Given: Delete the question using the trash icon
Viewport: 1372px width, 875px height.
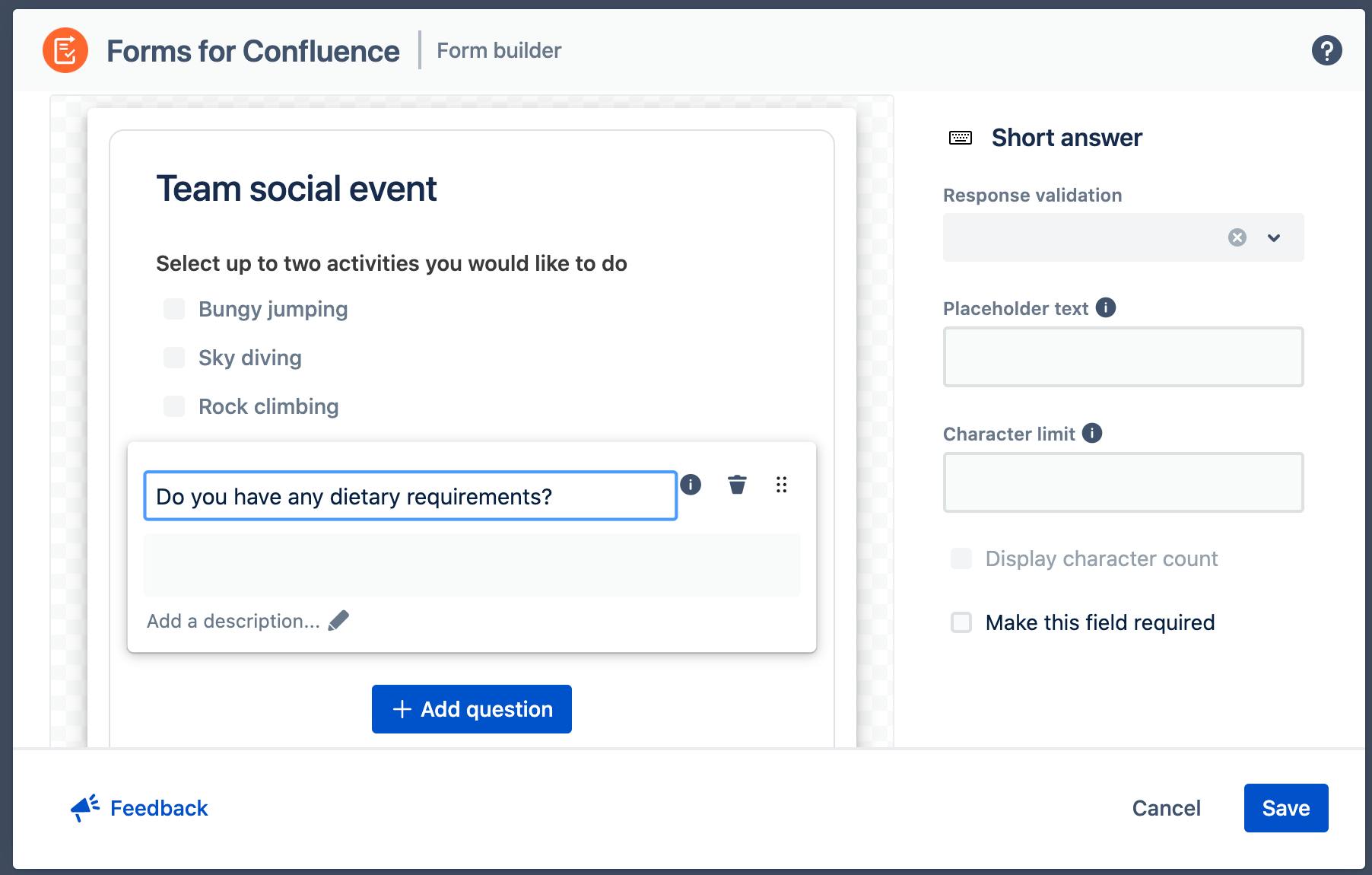Looking at the screenshot, I should coord(736,485).
